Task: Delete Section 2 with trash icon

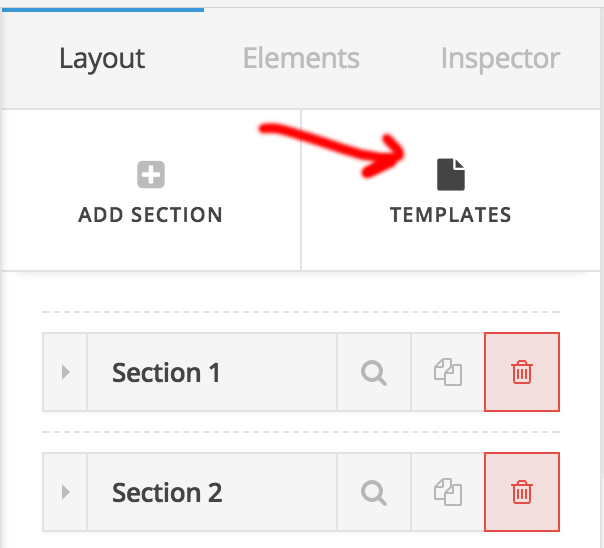Action: (521, 493)
